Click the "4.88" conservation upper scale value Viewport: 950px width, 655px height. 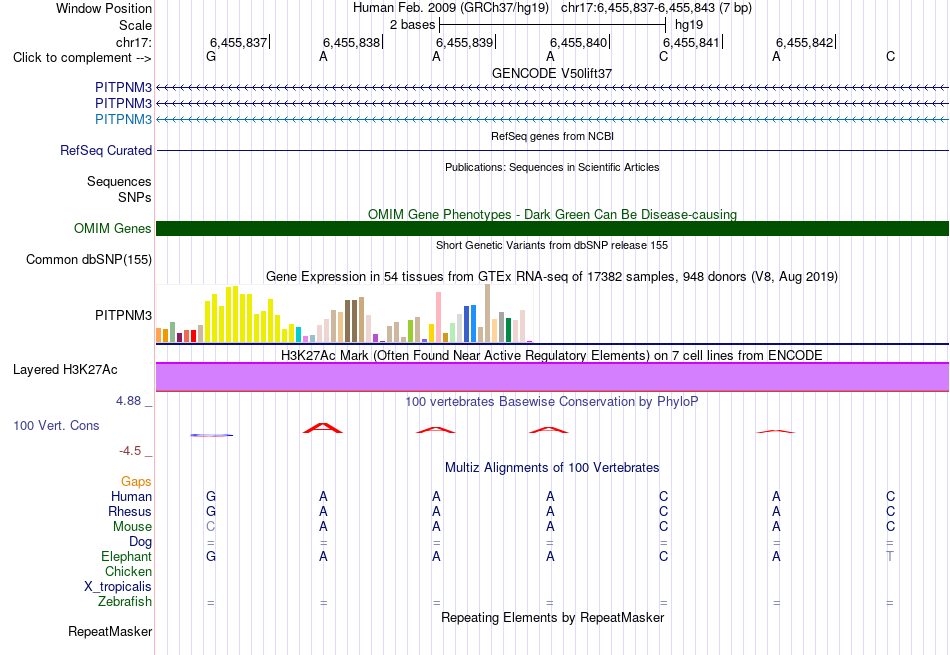click(128, 401)
